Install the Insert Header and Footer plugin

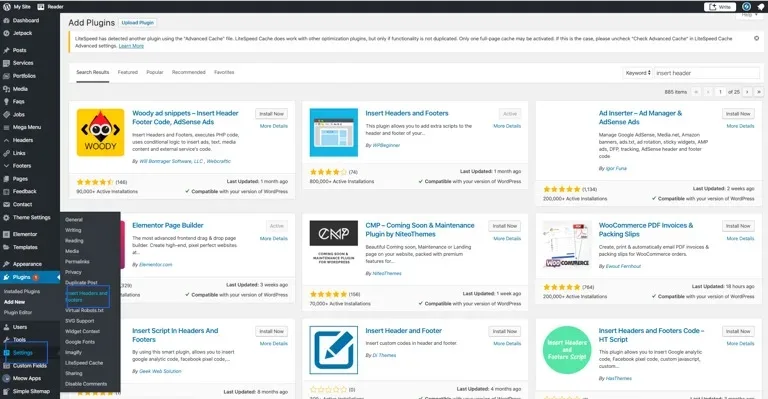click(x=504, y=331)
